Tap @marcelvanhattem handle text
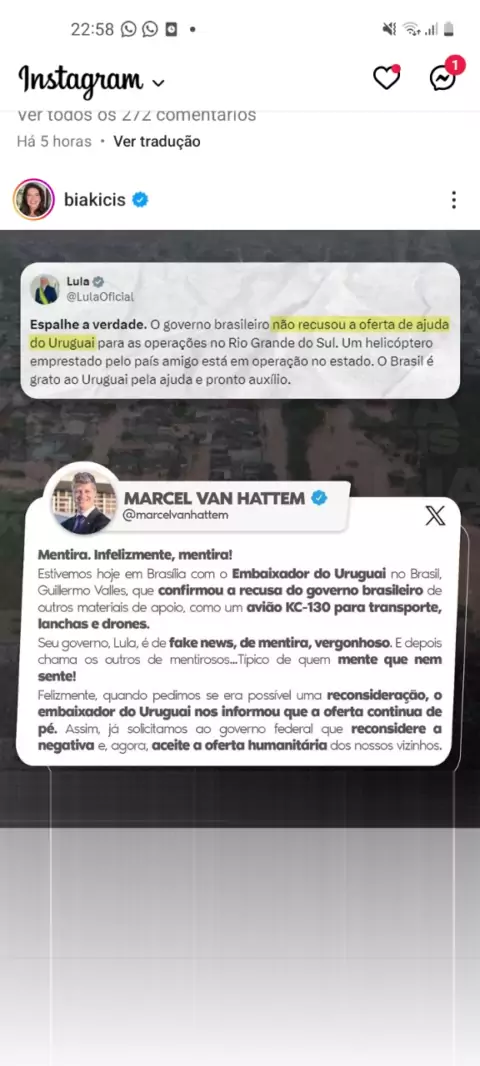 point(175,515)
